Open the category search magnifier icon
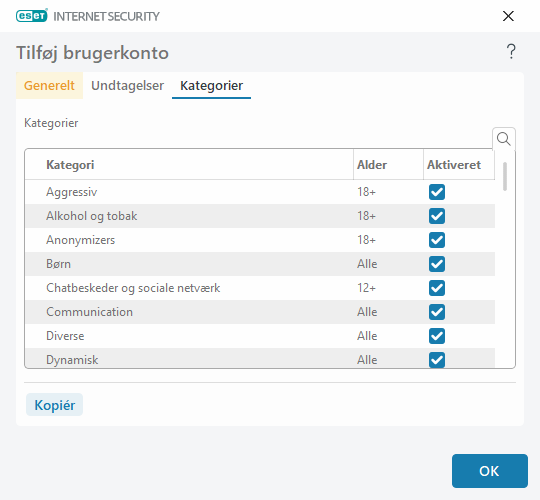540x500 pixels. (503, 139)
